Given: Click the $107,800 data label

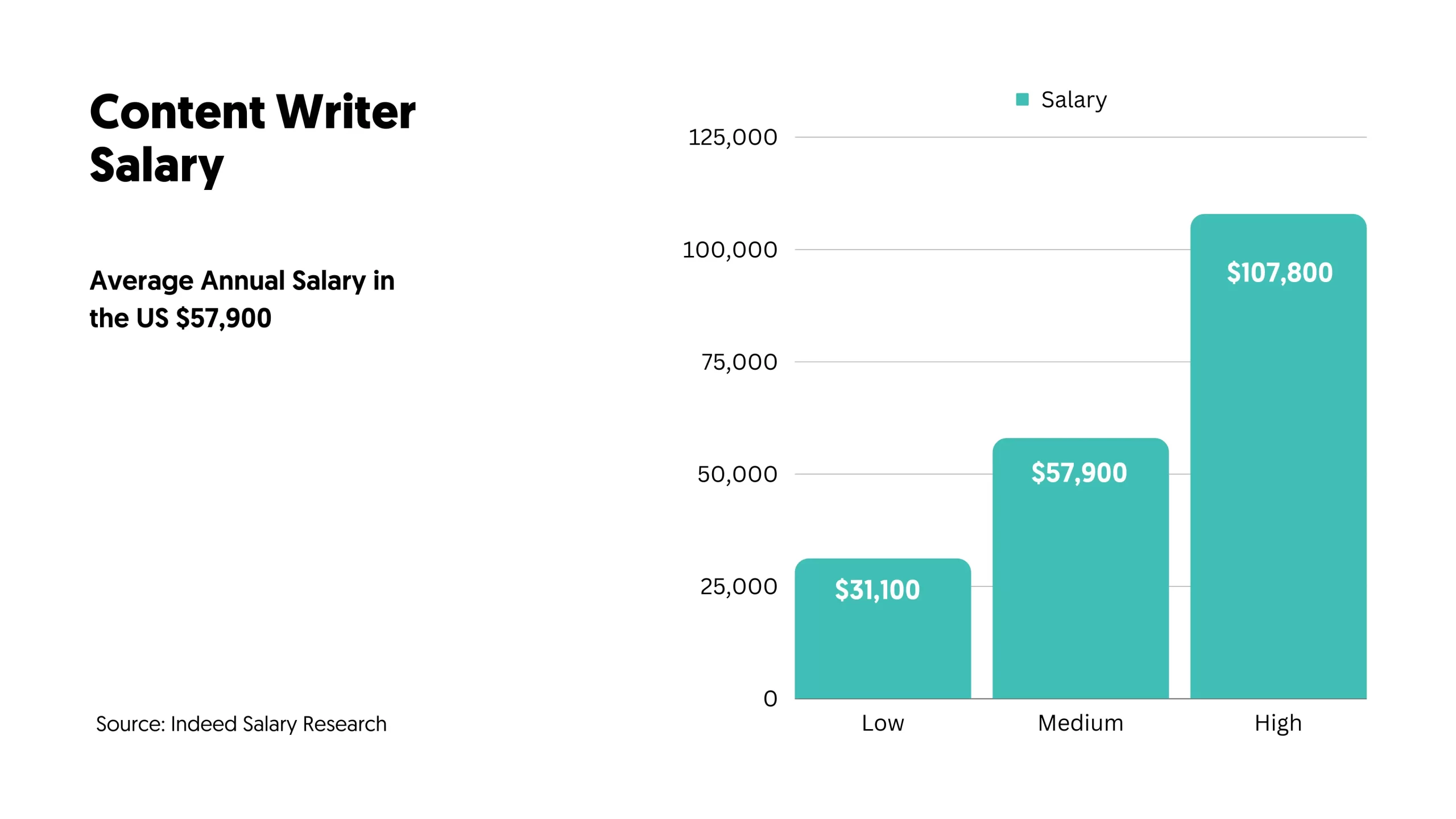Looking at the screenshot, I should pyautogui.click(x=1279, y=272).
